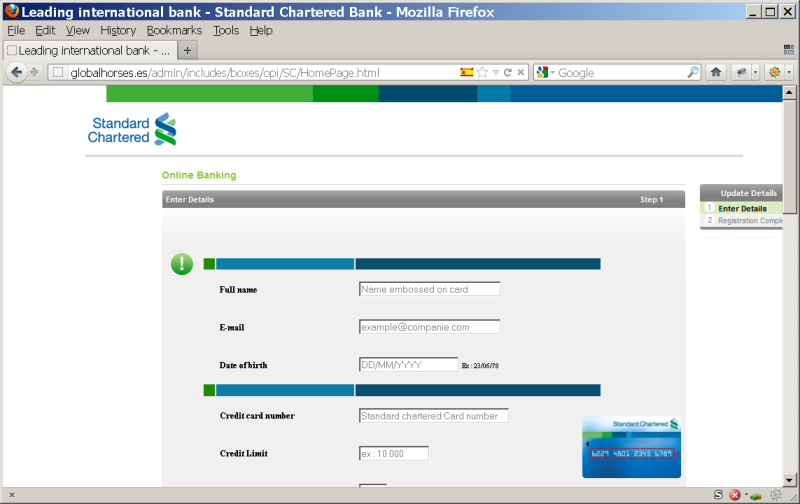Click the address bar URL text
The image size is (800, 504).
[x=224, y=73]
